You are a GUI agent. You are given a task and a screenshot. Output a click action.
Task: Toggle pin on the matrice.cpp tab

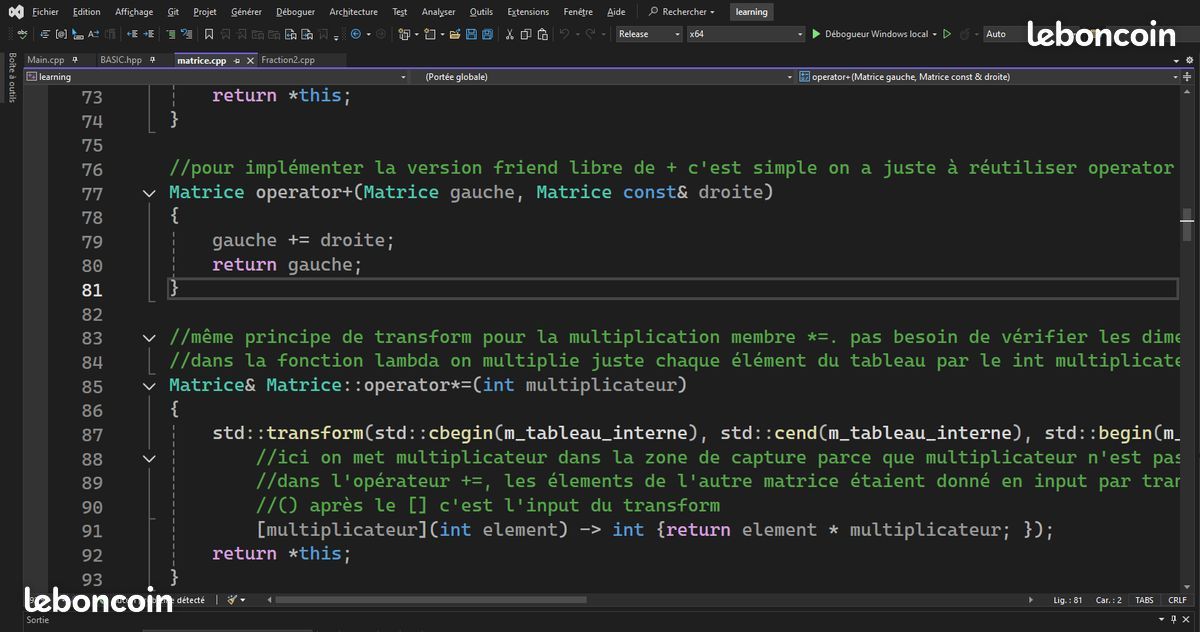237,60
